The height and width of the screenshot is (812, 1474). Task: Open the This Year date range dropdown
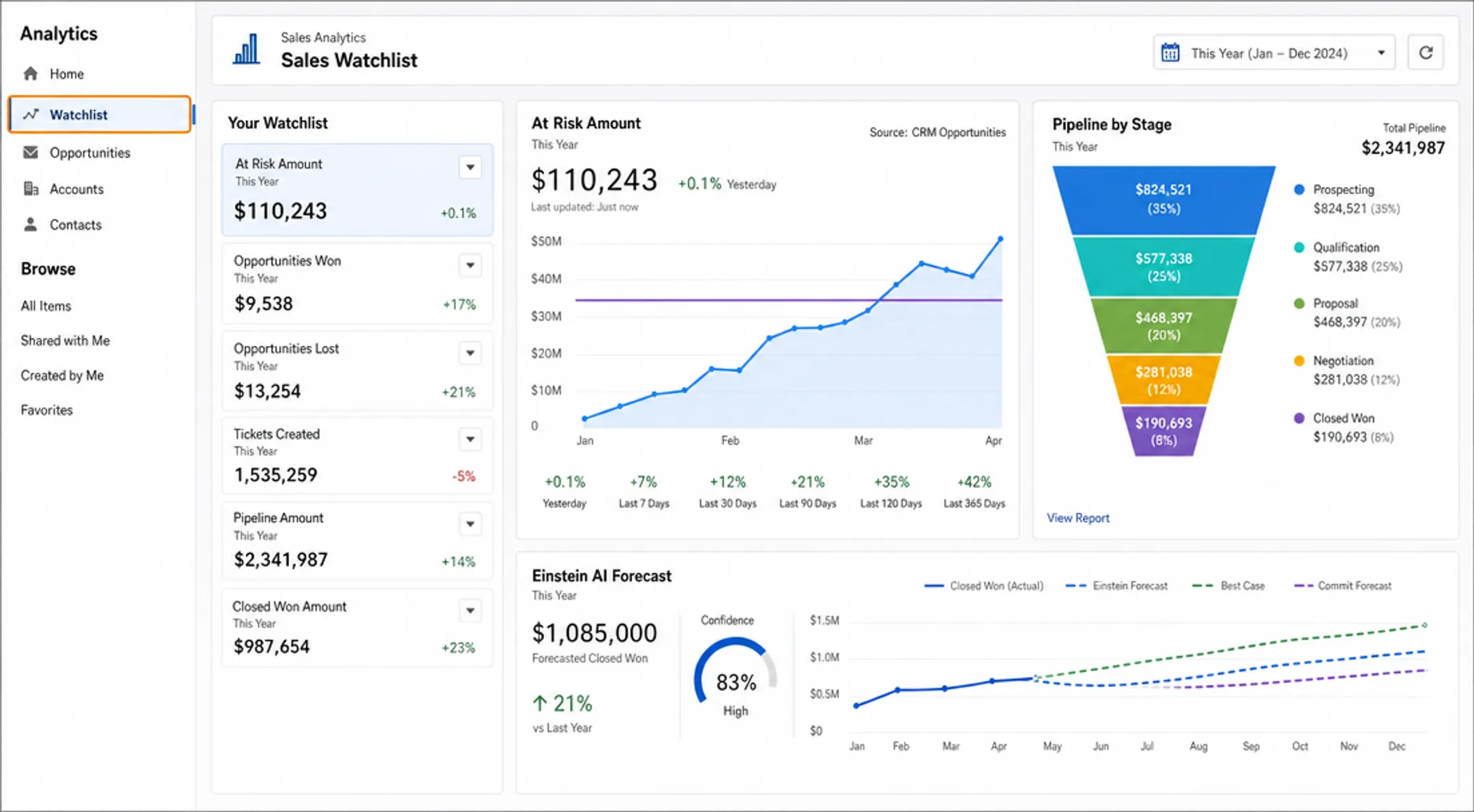(1274, 53)
